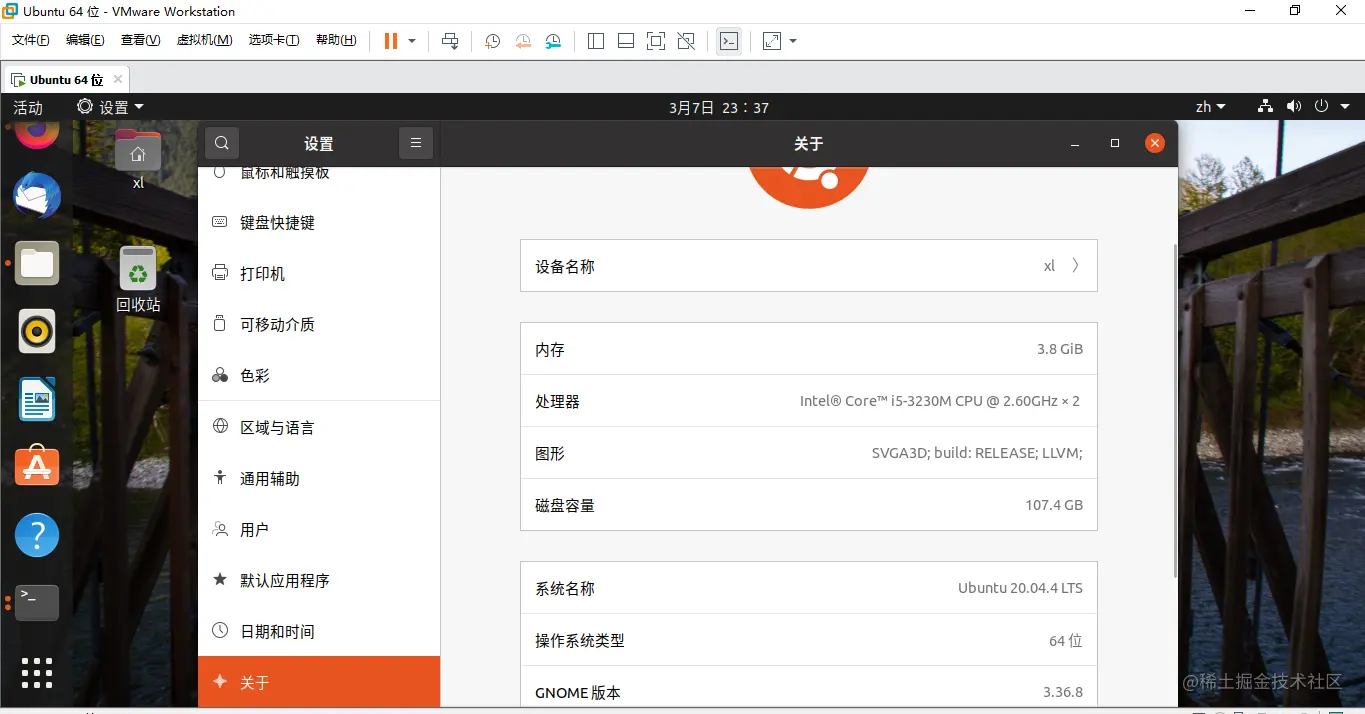
Task: Click the Ubuntu 20.04.4 LTS system name value
Action: tap(1020, 588)
